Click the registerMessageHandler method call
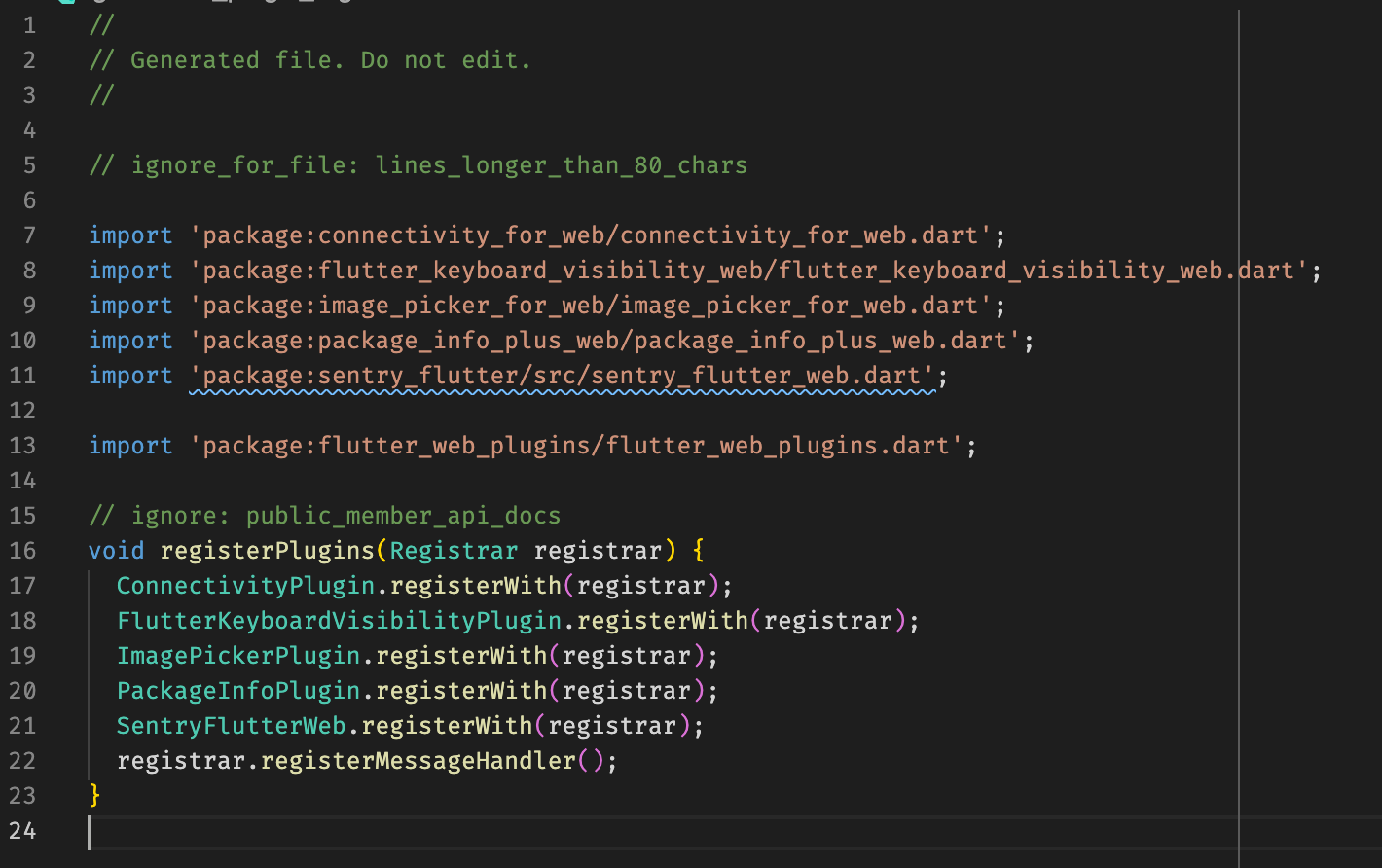Screen dimensions: 1382x868 (418, 761)
